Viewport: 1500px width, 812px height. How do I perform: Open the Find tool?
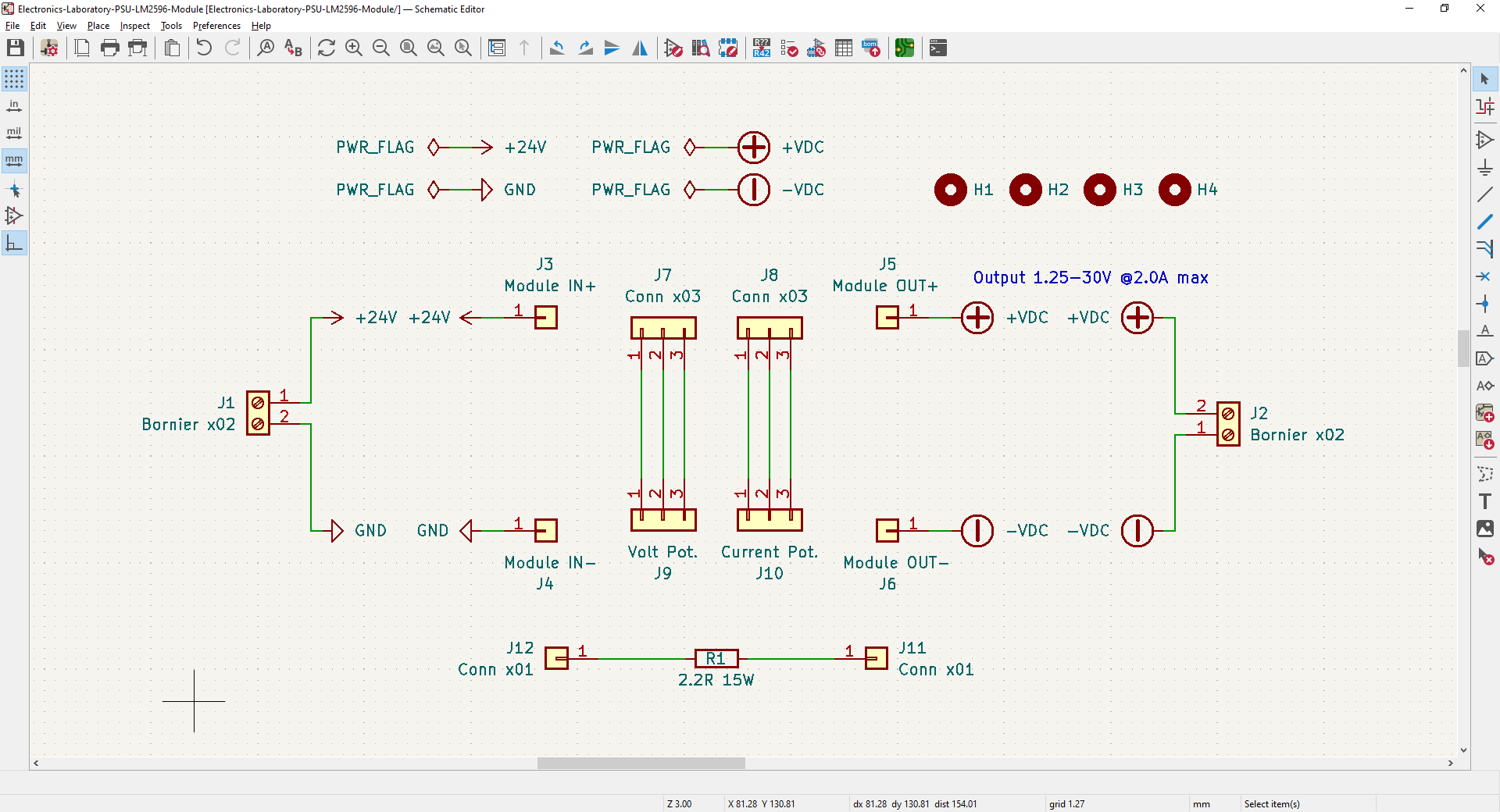(x=266, y=48)
